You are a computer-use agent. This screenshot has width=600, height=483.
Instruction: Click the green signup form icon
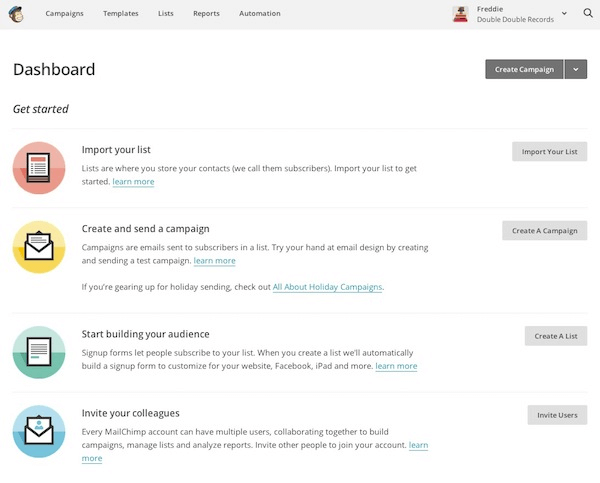(x=39, y=352)
